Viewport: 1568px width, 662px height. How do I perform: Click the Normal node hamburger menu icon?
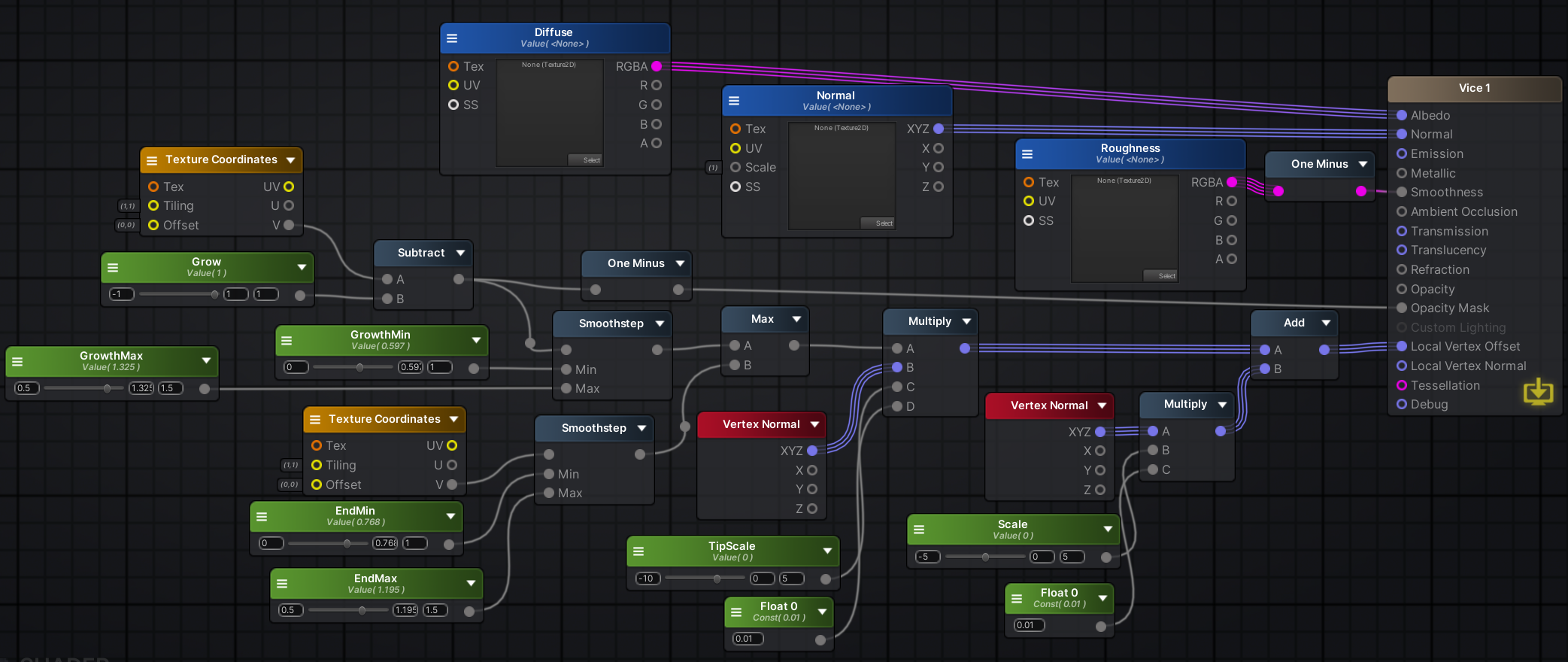point(734,101)
